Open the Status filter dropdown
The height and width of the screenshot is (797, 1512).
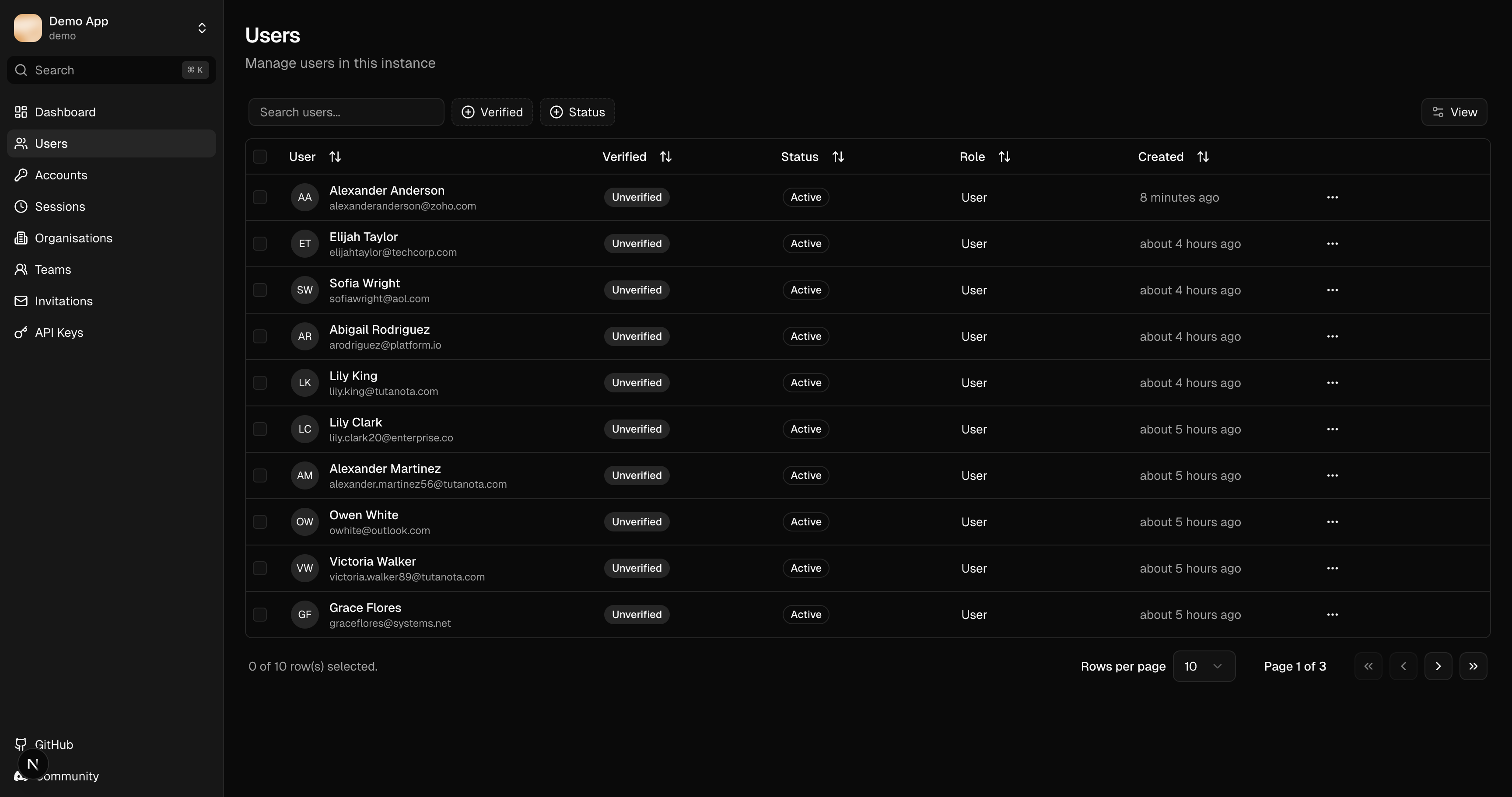pyautogui.click(x=577, y=112)
